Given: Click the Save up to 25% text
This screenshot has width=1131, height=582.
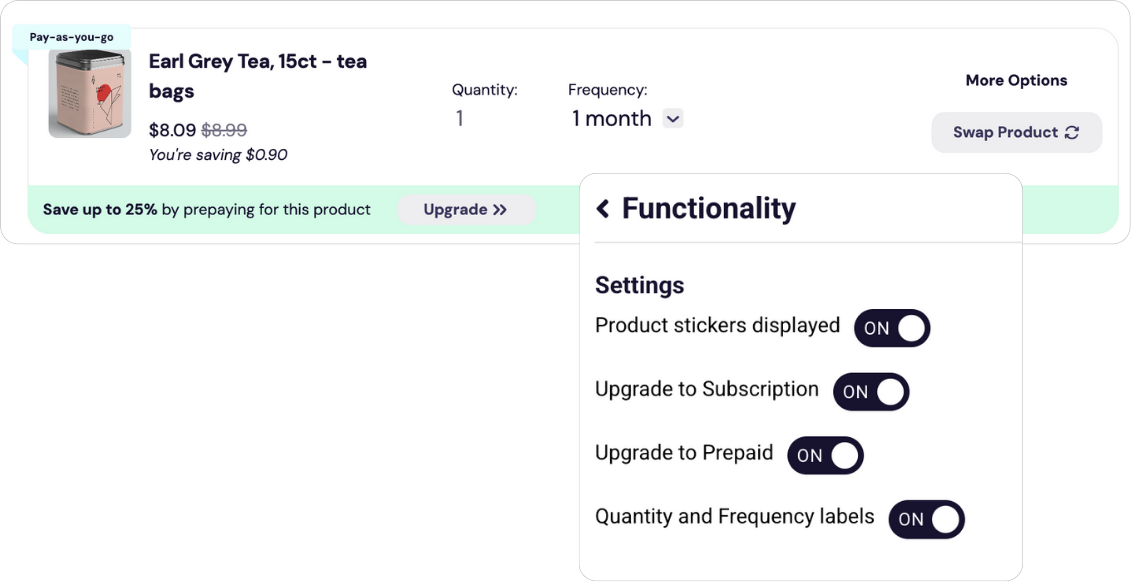Looking at the screenshot, I should pyautogui.click(x=100, y=210).
